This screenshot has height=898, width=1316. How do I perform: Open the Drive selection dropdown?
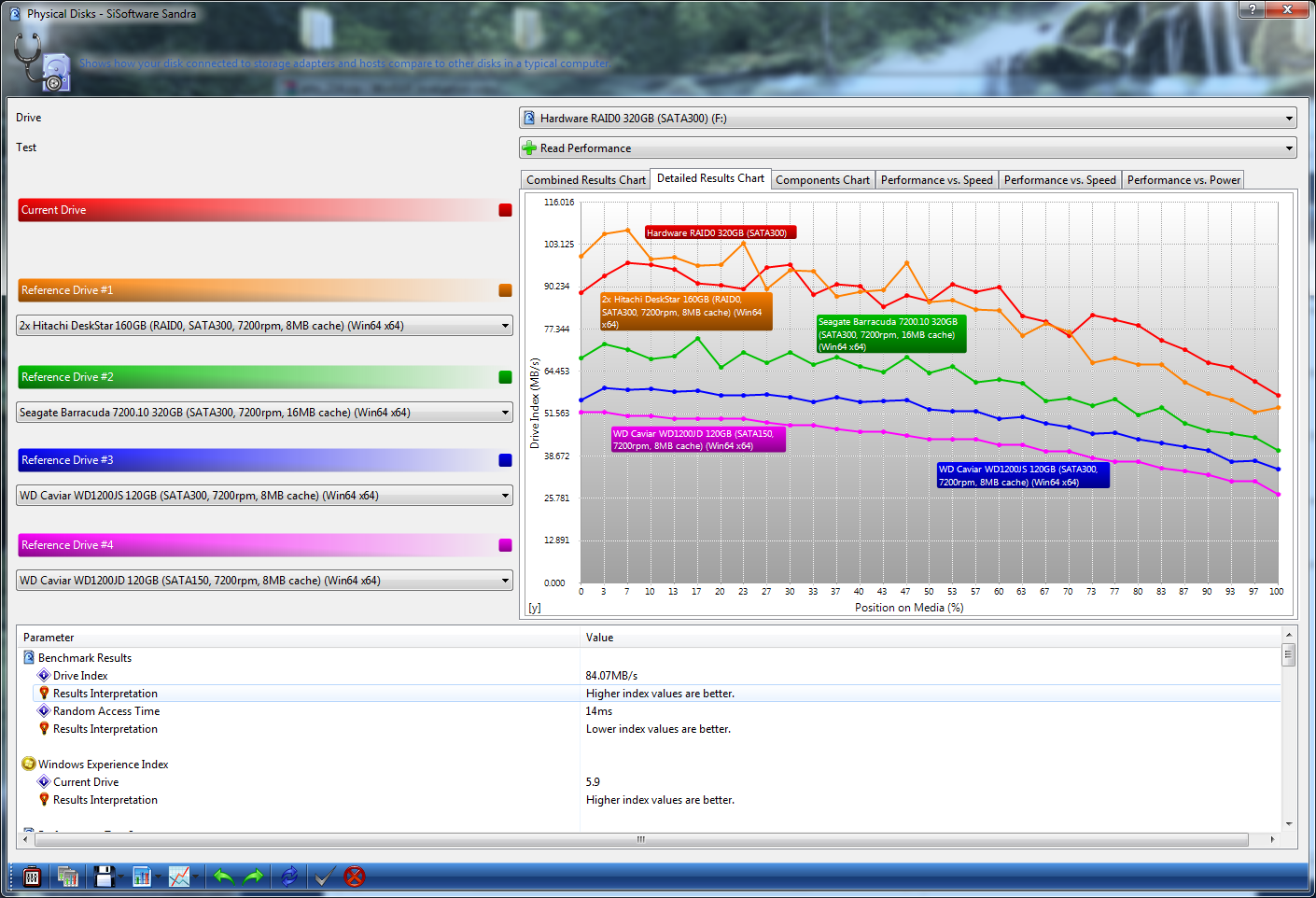click(908, 119)
